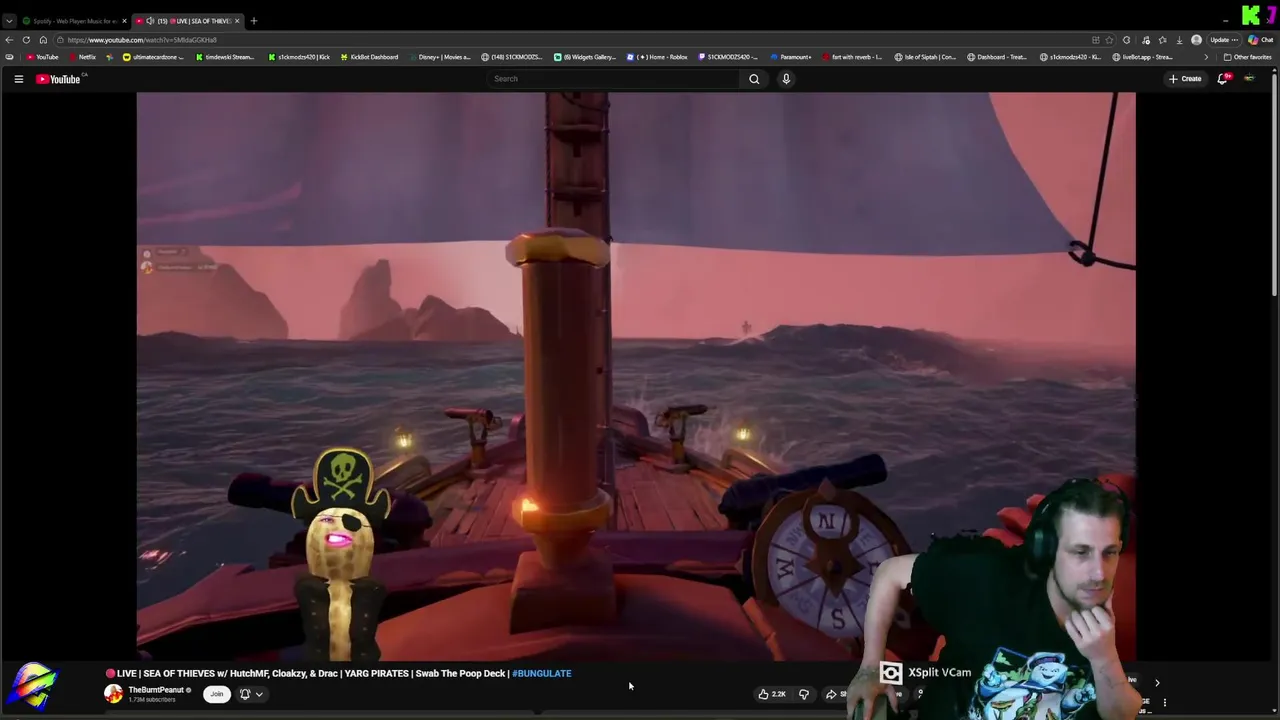This screenshot has height=720, width=1280.
Task: Open TheBurntPeanut channel avatar
Action: tap(114, 694)
